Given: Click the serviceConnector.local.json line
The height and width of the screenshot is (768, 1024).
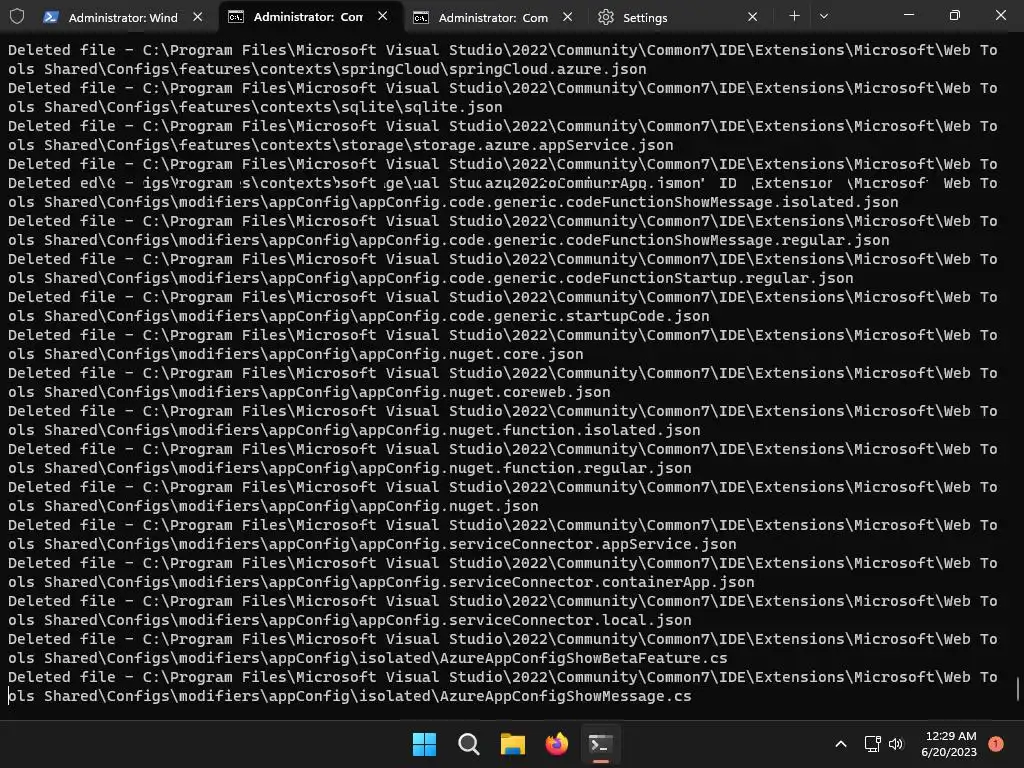Looking at the screenshot, I should [350, 620].
